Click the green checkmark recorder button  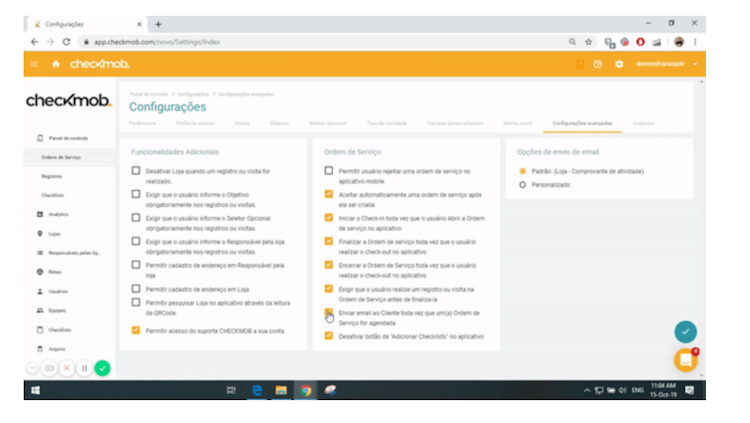coord(102,368)
